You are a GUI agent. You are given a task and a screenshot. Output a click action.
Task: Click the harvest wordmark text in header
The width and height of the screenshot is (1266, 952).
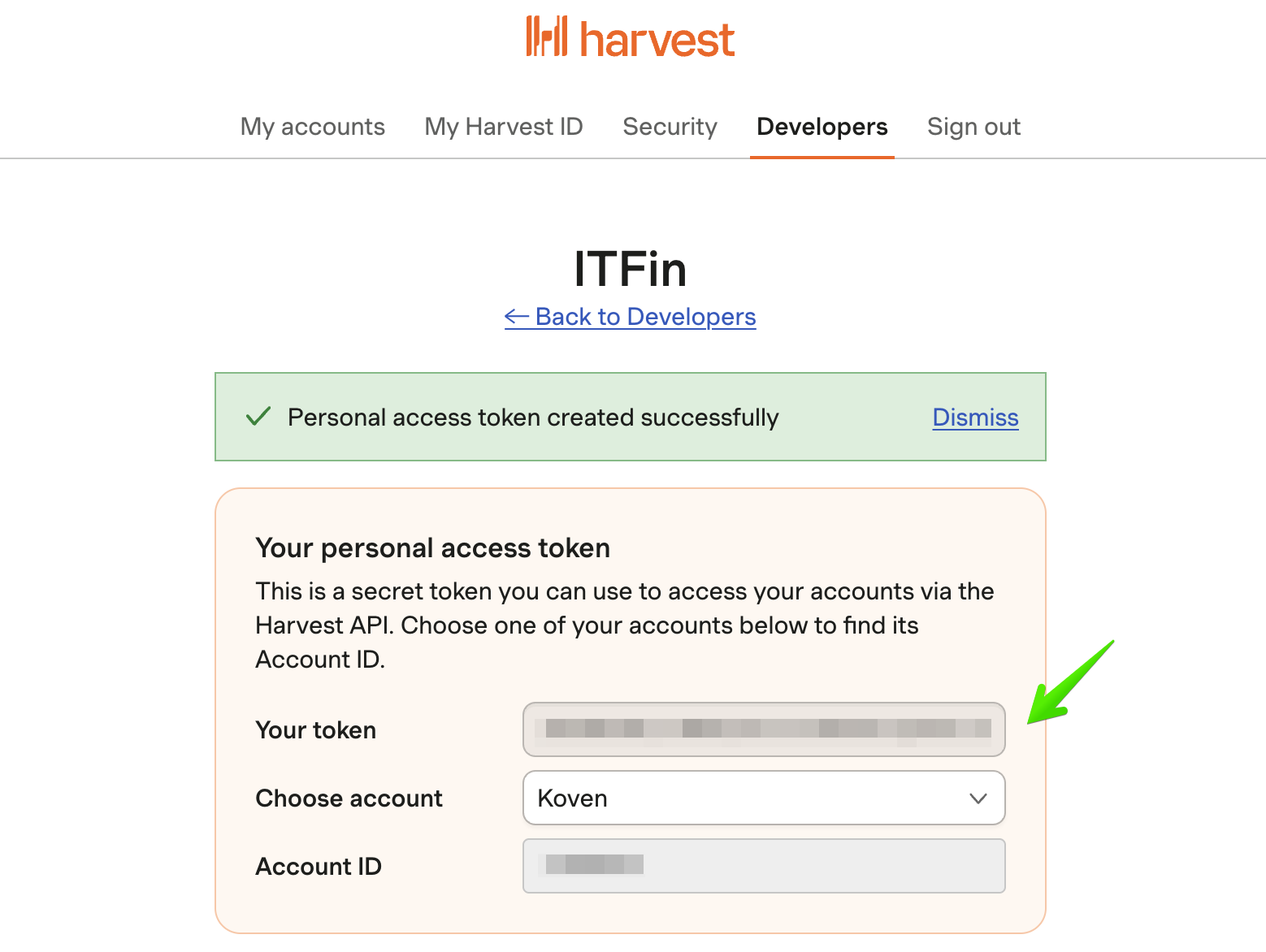pyautogui.click(x=657, y=39)
